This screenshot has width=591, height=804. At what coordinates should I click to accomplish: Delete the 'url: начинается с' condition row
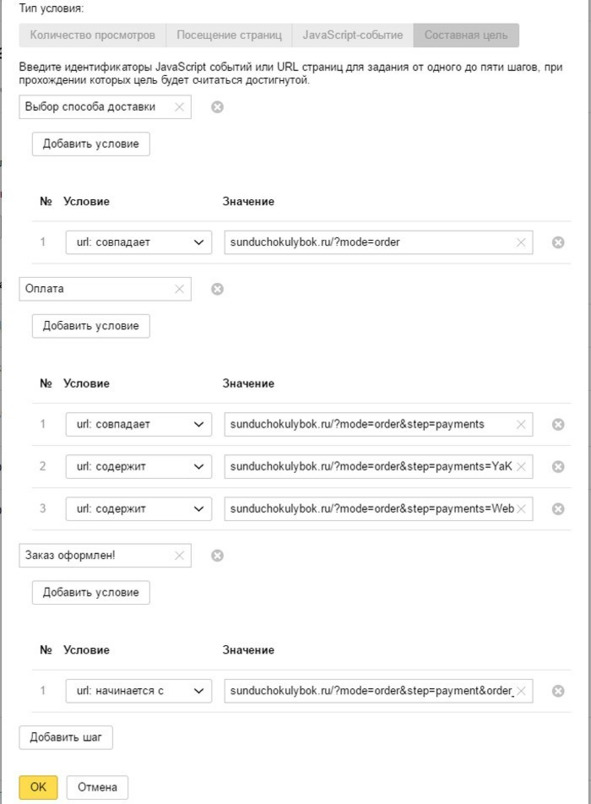pyautogui.click(x=558, y=691)
